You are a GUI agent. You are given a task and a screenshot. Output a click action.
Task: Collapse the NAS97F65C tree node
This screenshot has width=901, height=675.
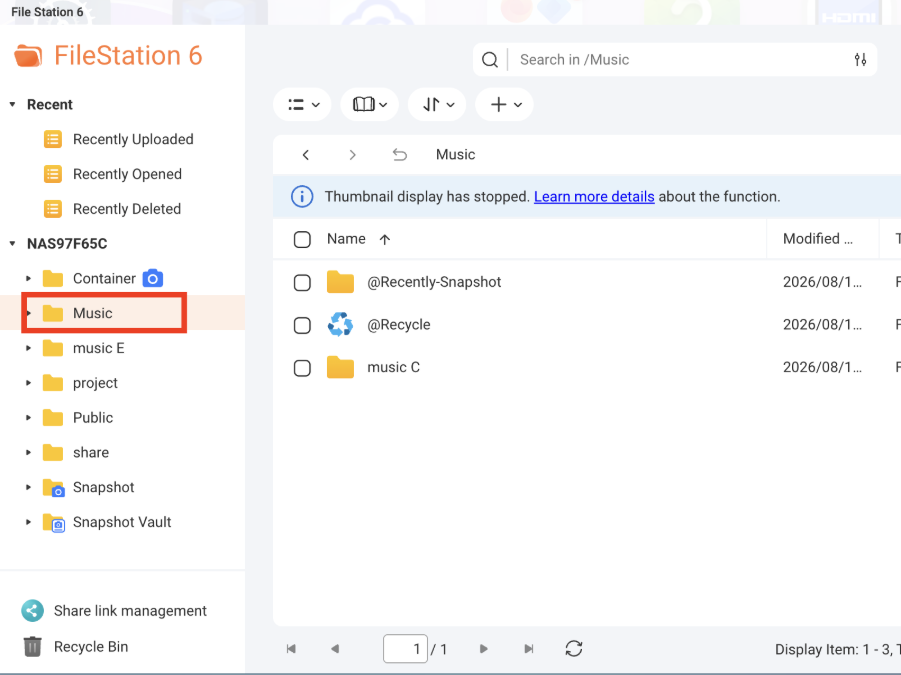coord(12,244)
